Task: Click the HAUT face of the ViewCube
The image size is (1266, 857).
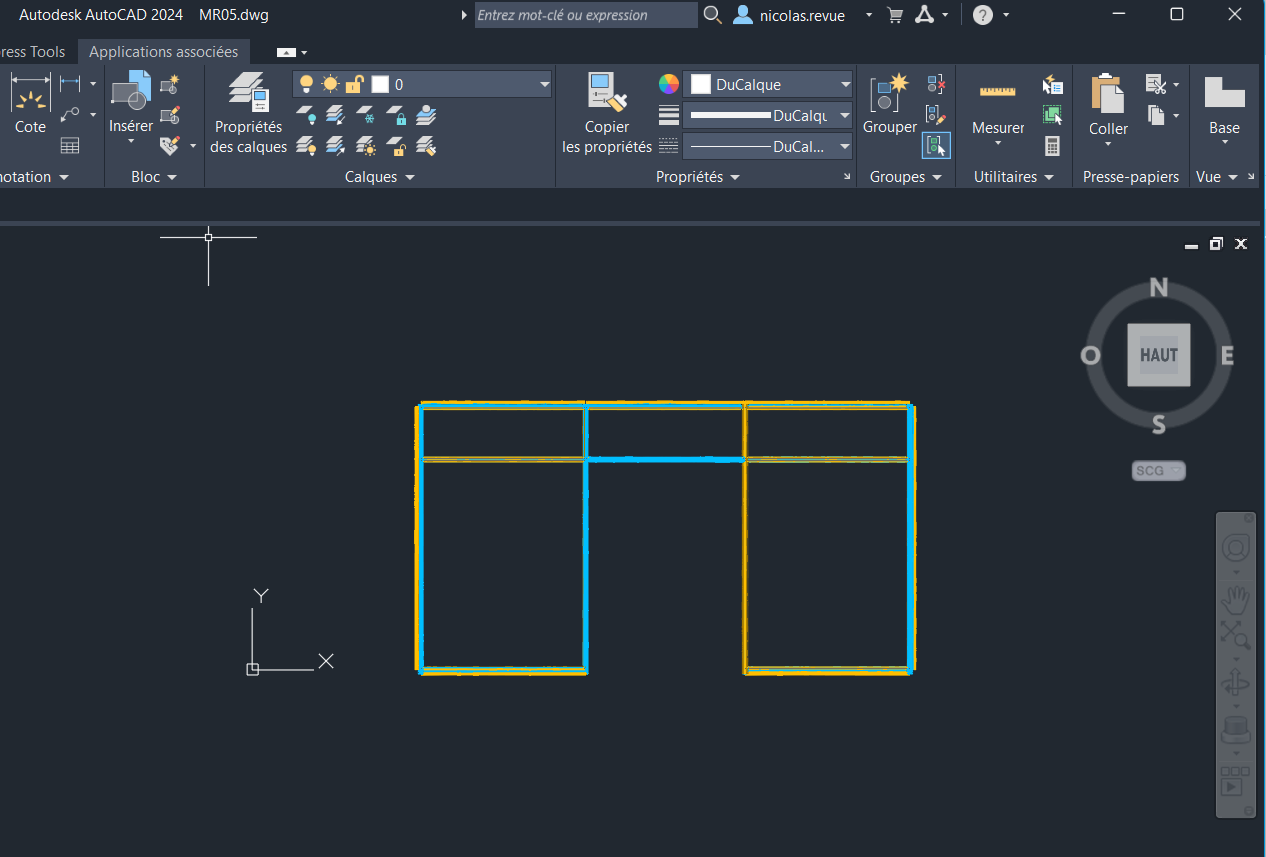Action: [1158, 355]
